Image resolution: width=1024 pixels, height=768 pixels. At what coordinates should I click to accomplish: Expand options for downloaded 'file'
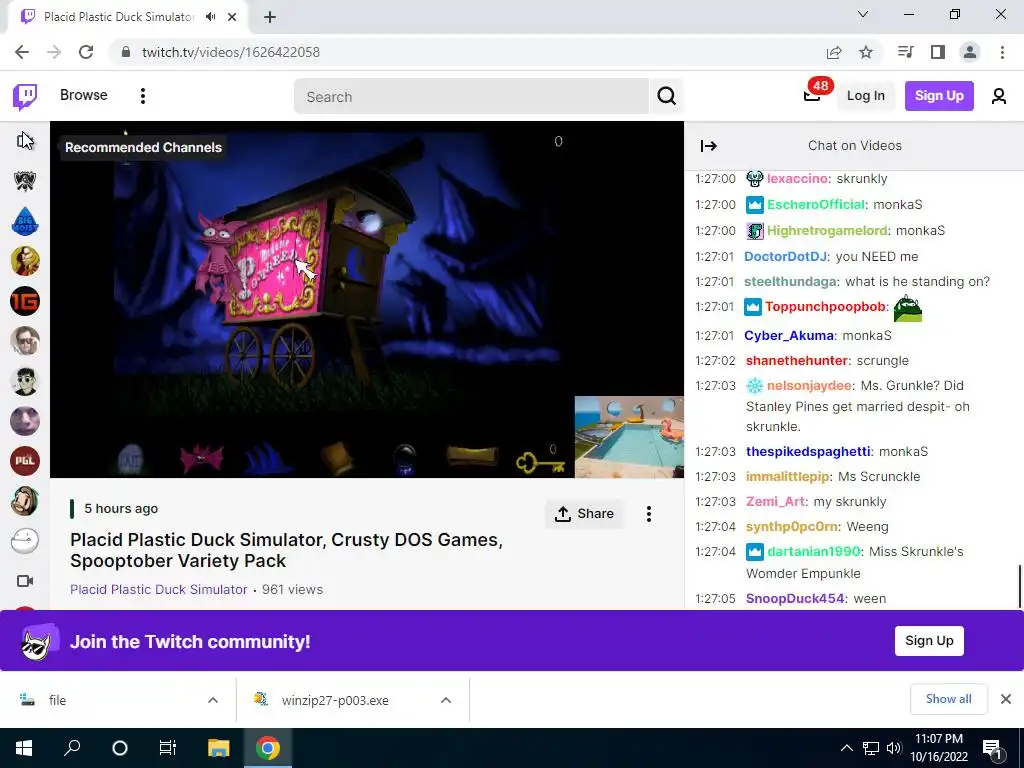[213, 700]
